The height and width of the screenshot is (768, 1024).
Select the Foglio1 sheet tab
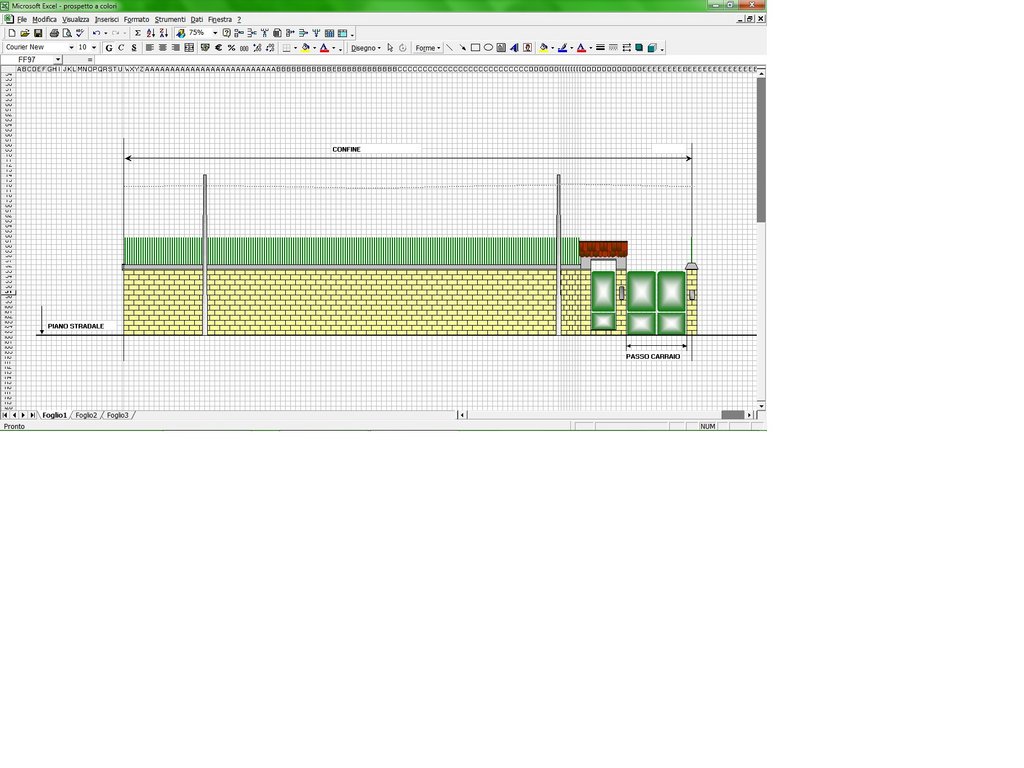[x=54, y=415]
